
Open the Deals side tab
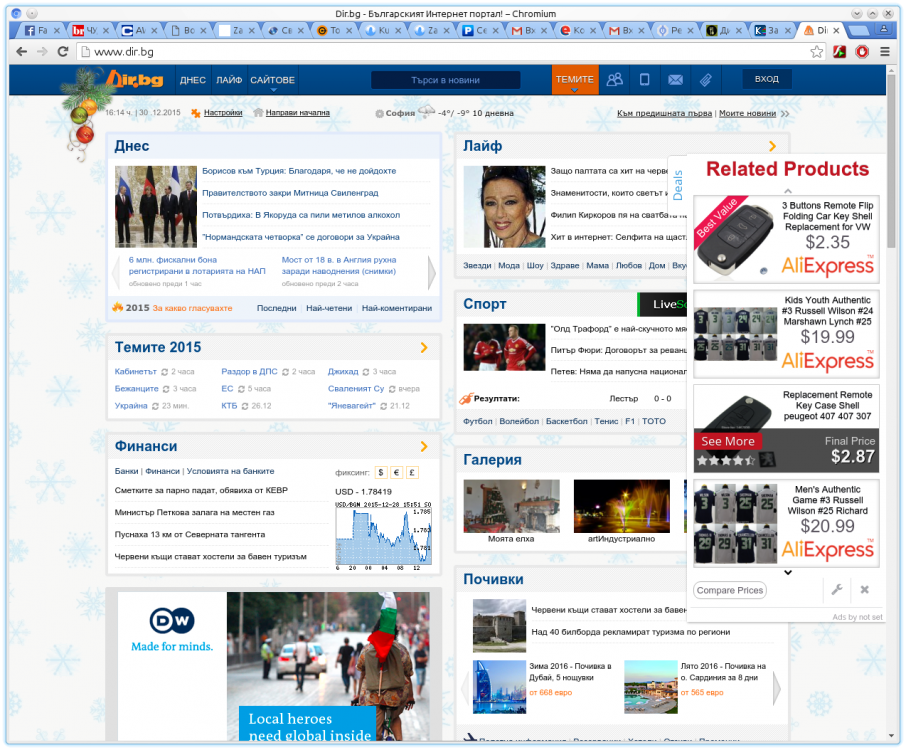click(678, 185)
